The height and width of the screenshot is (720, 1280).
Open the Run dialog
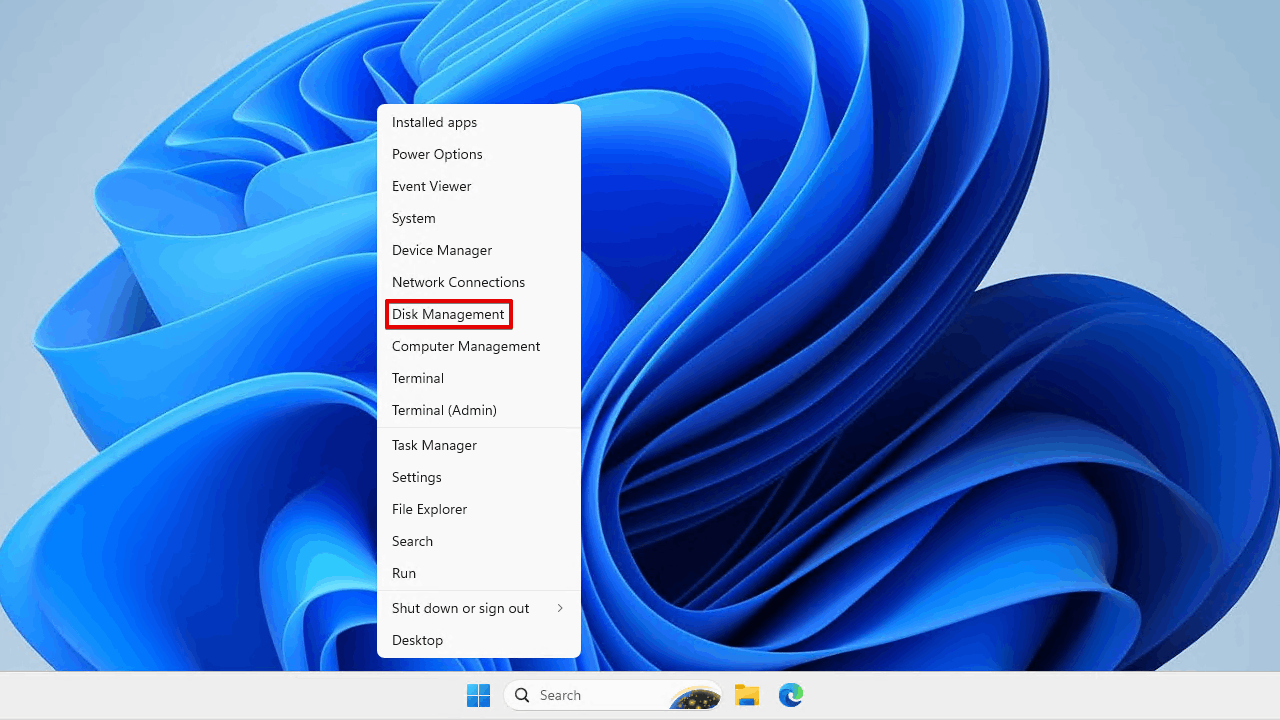click(x=404, y=573)
